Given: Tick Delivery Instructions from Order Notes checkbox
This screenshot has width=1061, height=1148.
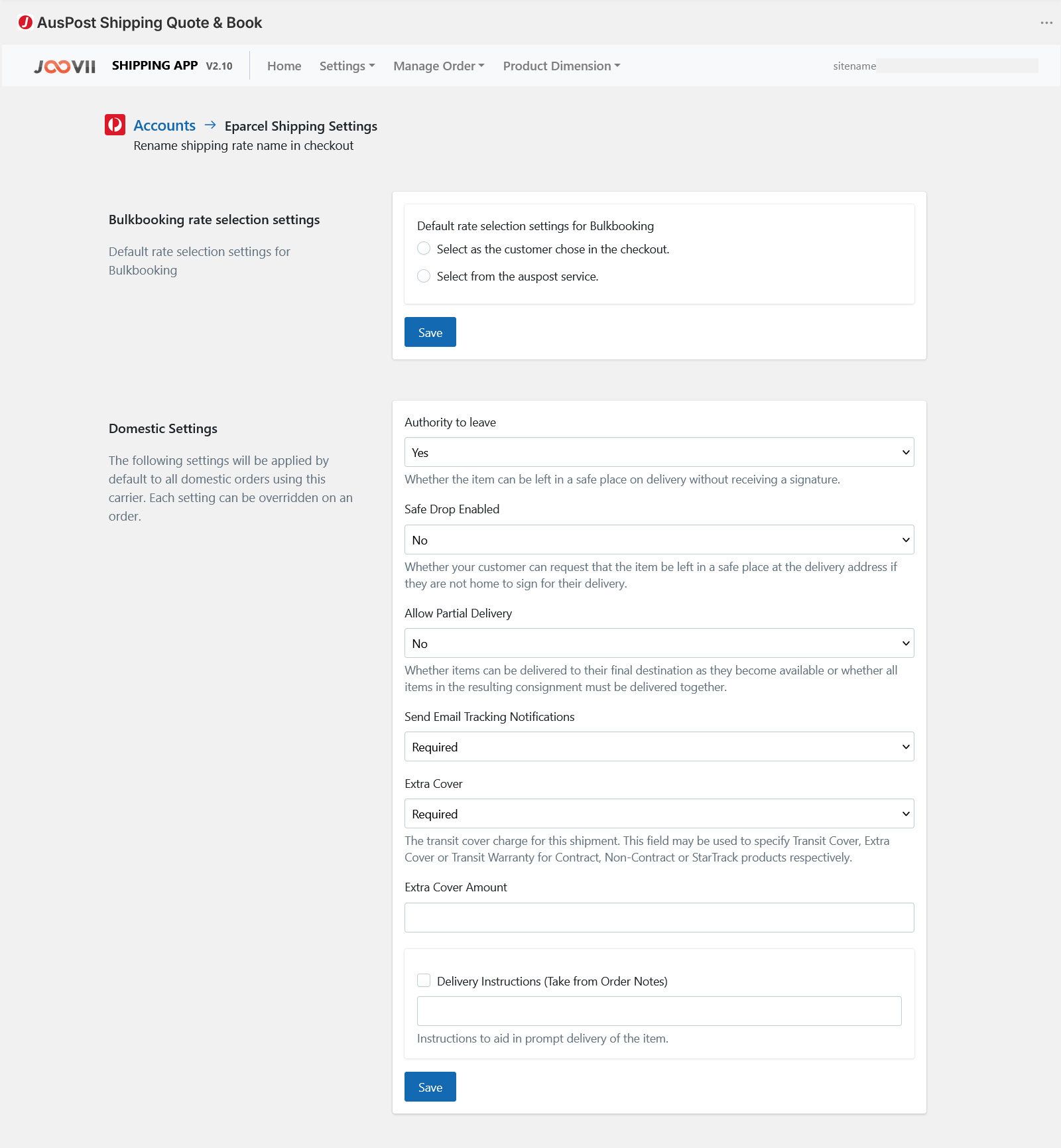Looking at the screenshot, I should (x=424, y=980).
